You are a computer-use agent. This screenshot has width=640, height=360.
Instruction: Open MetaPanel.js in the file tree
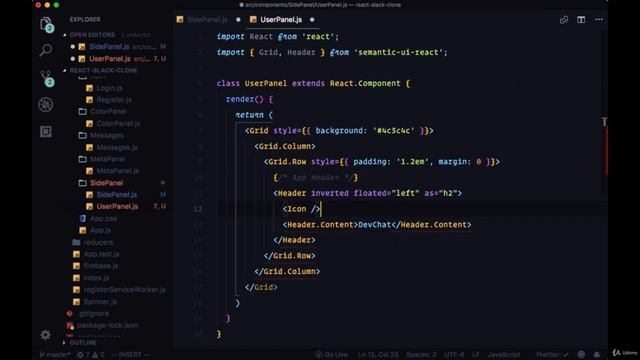(x=118, y=171)
